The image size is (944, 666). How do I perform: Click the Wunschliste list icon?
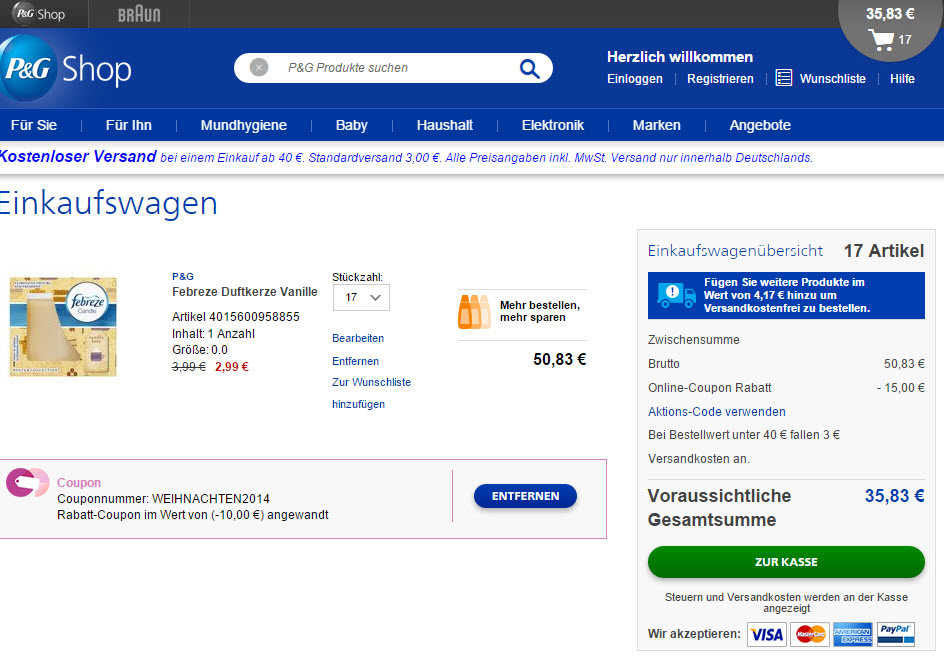tap(783, 78)
